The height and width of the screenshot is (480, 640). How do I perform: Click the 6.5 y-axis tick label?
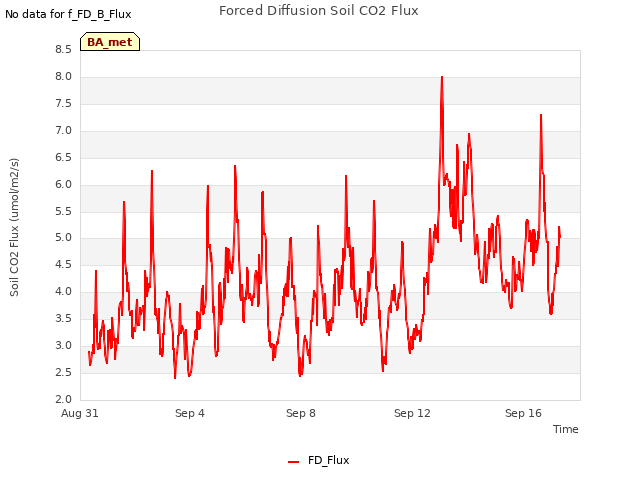pos(63,158)
